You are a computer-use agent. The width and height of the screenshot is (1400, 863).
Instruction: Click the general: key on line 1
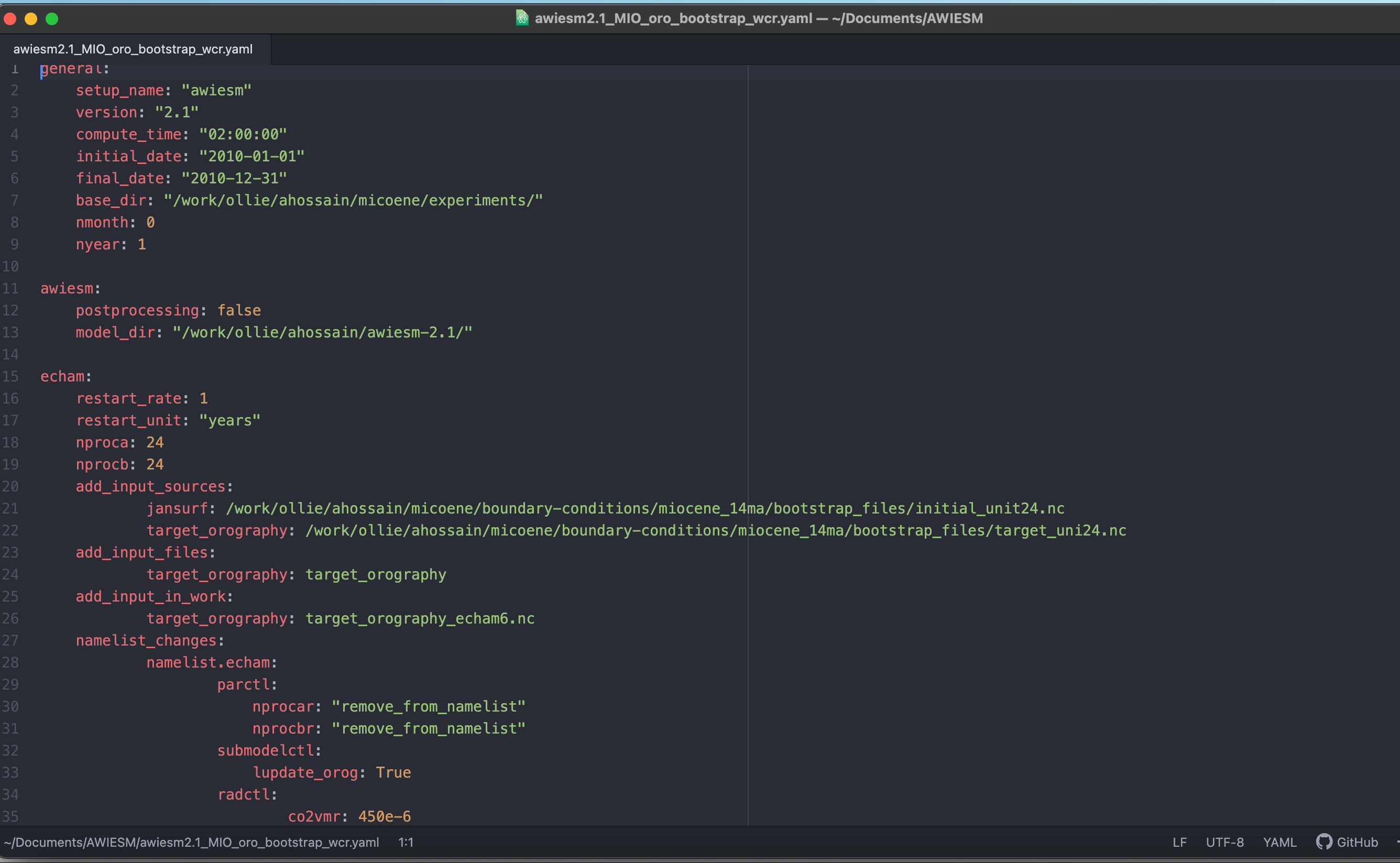74,68
